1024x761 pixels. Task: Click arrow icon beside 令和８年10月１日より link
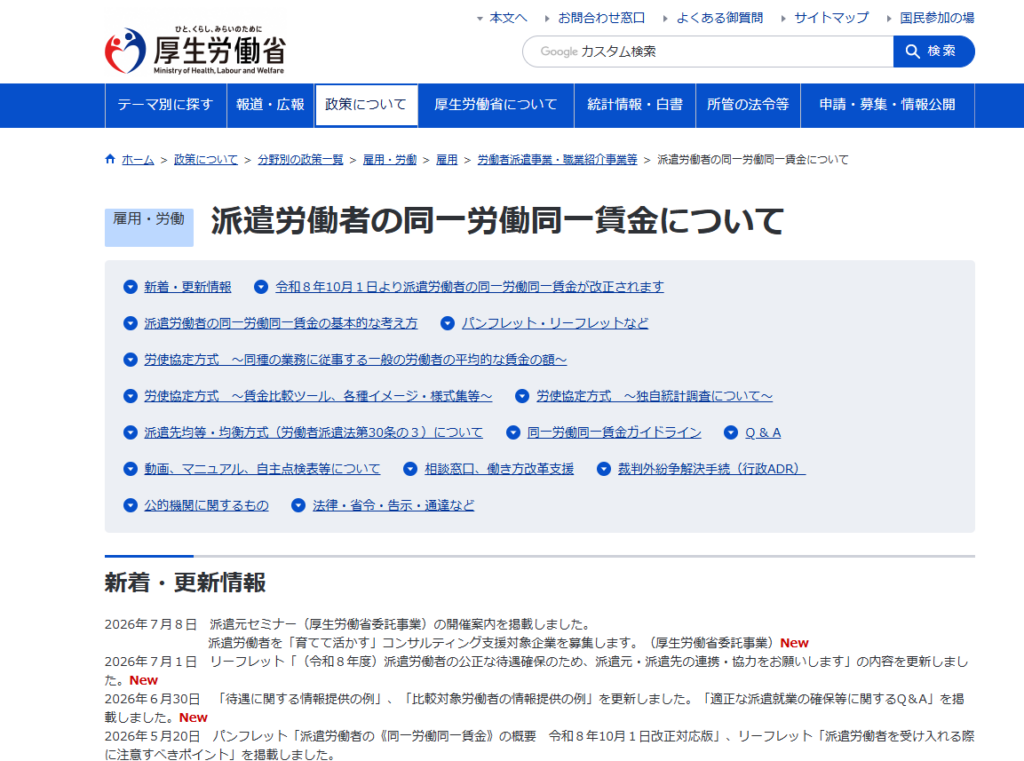click(261, 287)
